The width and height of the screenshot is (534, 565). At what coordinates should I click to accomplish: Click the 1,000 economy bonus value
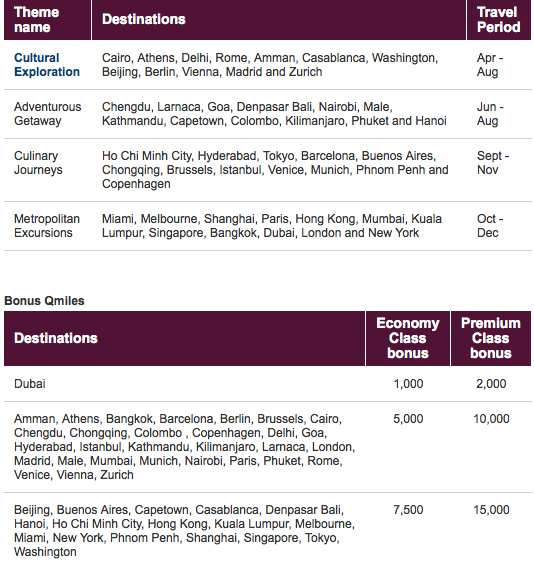coord(408,384)
